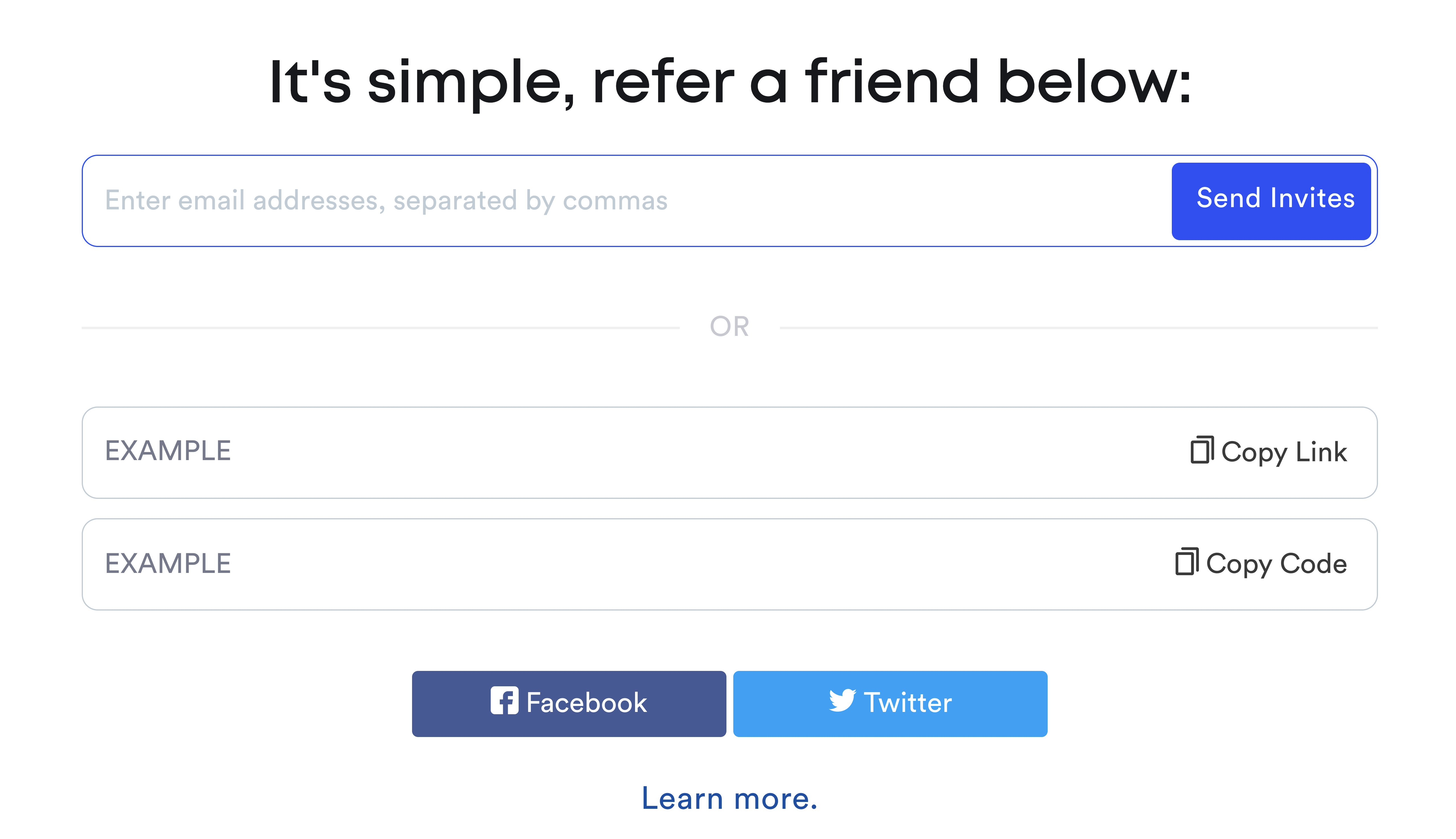Click the Facebook text on share button
Image resolution: width=1456 pixels, height=839 pixels.
(586, 703)
